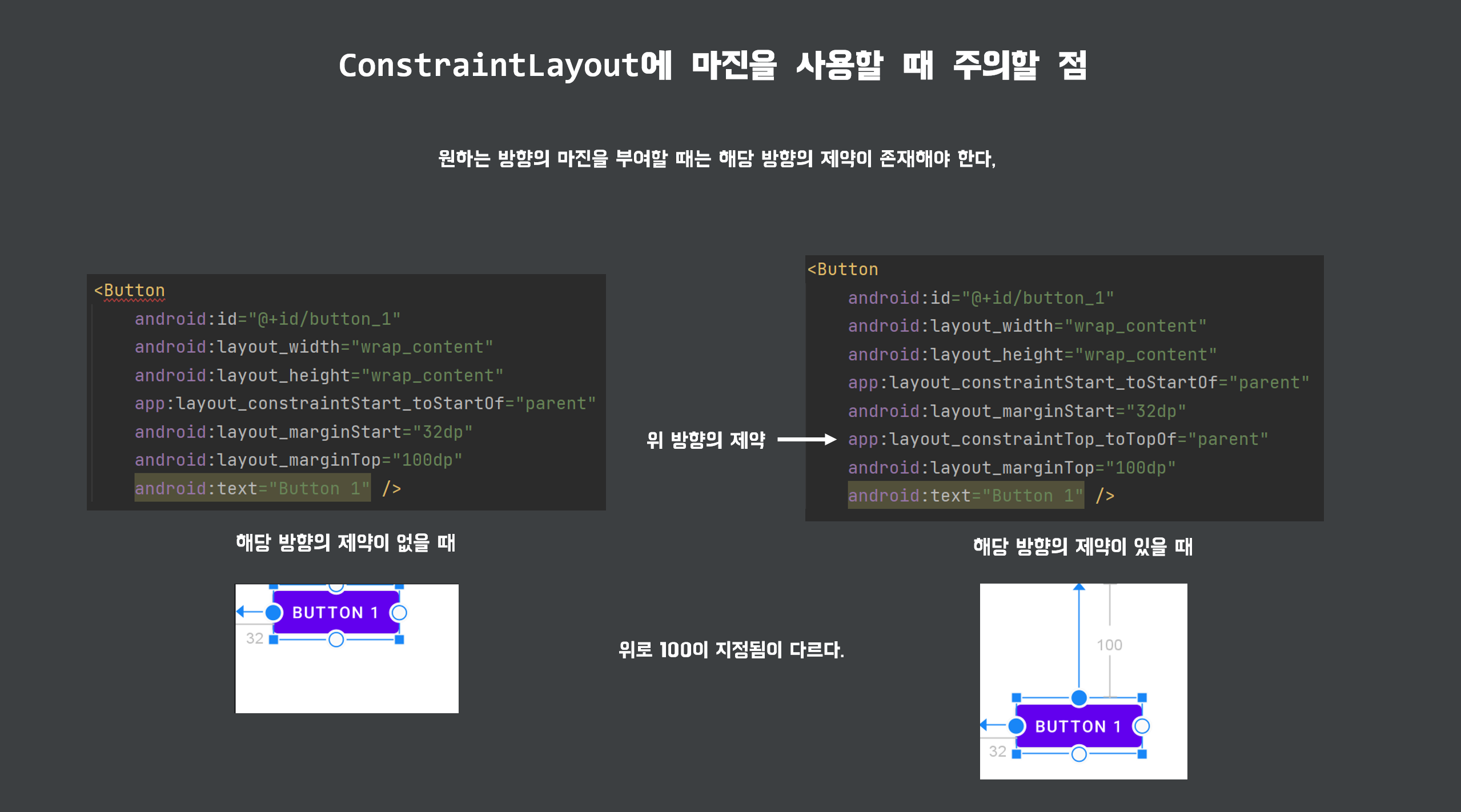Click the top-left square resize handle in the 100-margin preview
This screenshot has width=1461, height=812.
coord(1016,697)
